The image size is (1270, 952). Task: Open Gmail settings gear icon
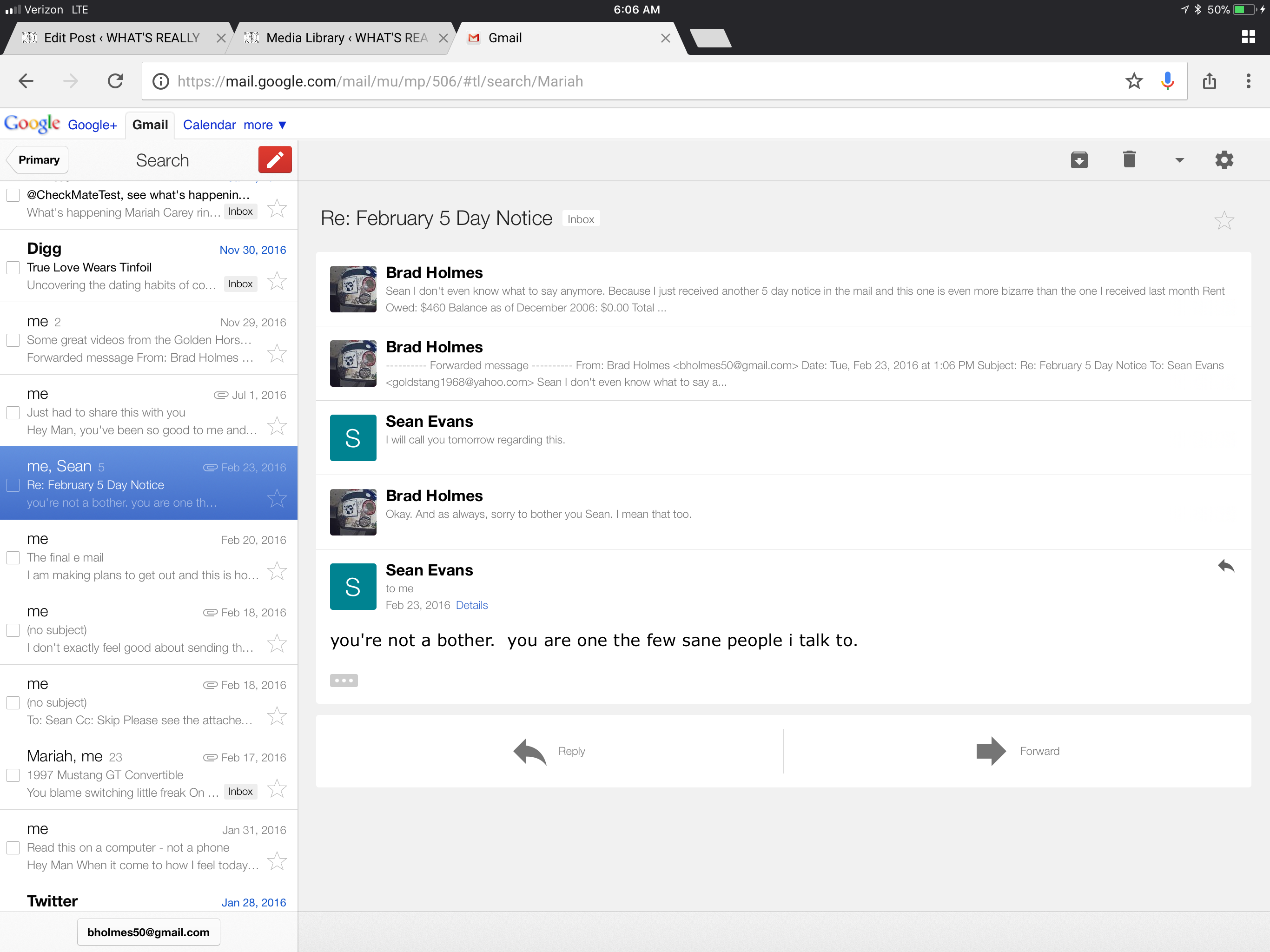coord(1224,159)
